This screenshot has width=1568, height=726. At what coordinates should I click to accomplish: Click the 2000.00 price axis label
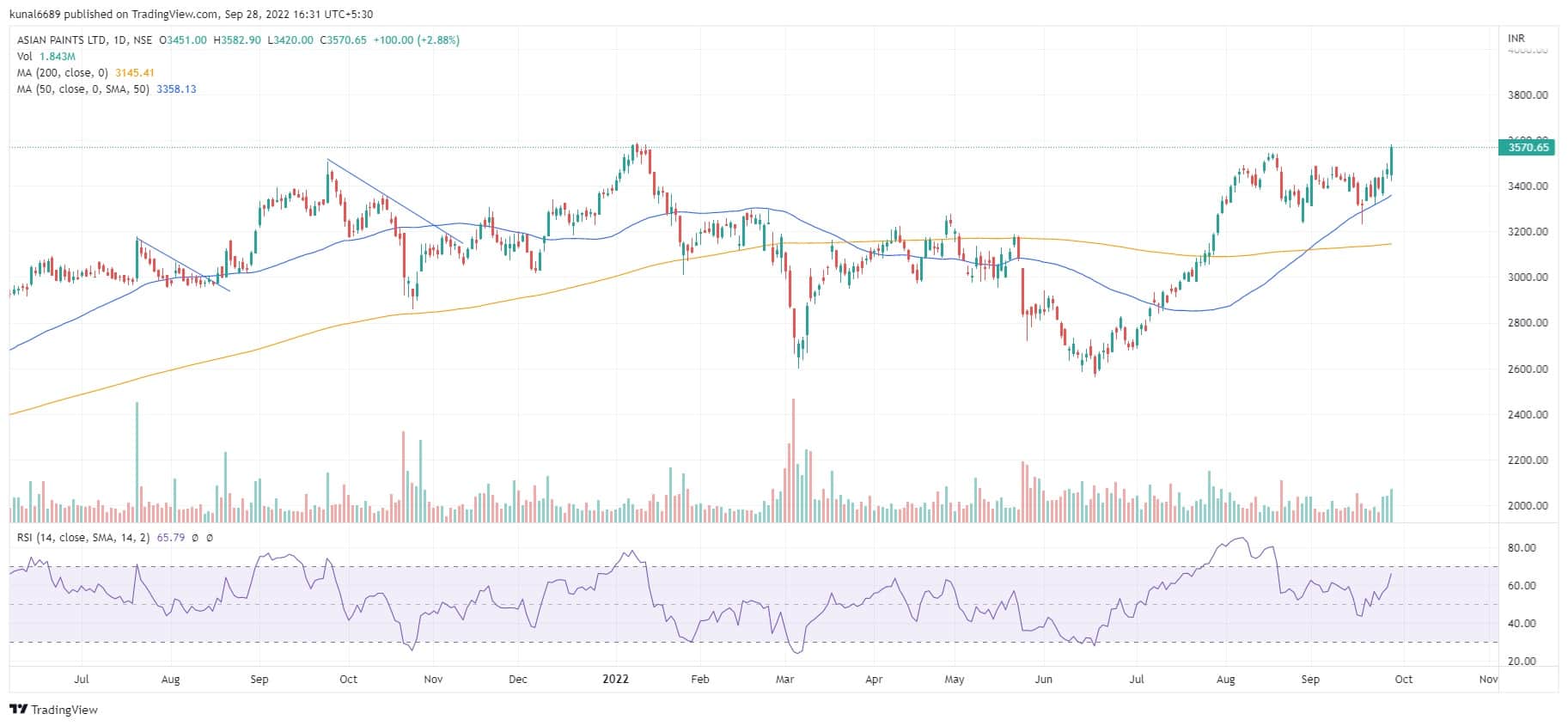coord(1528,506)
